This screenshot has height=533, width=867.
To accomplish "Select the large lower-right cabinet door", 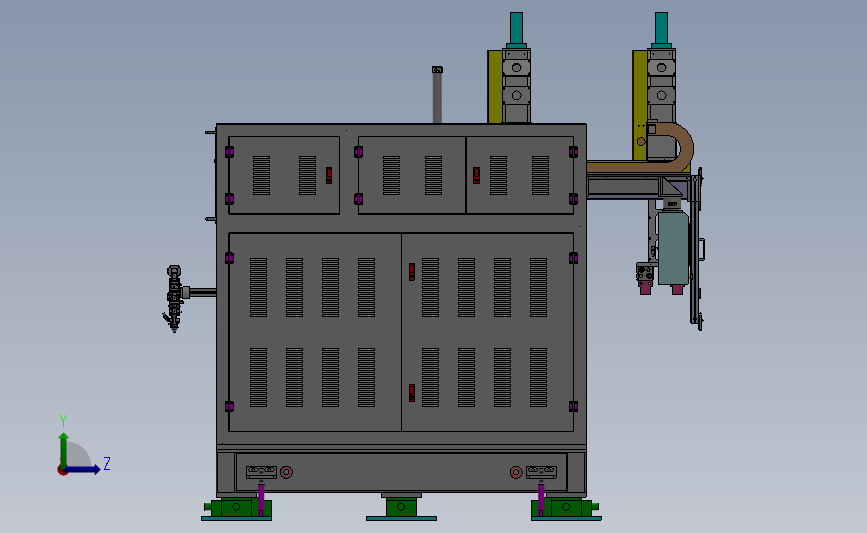I will coord(488,332).
